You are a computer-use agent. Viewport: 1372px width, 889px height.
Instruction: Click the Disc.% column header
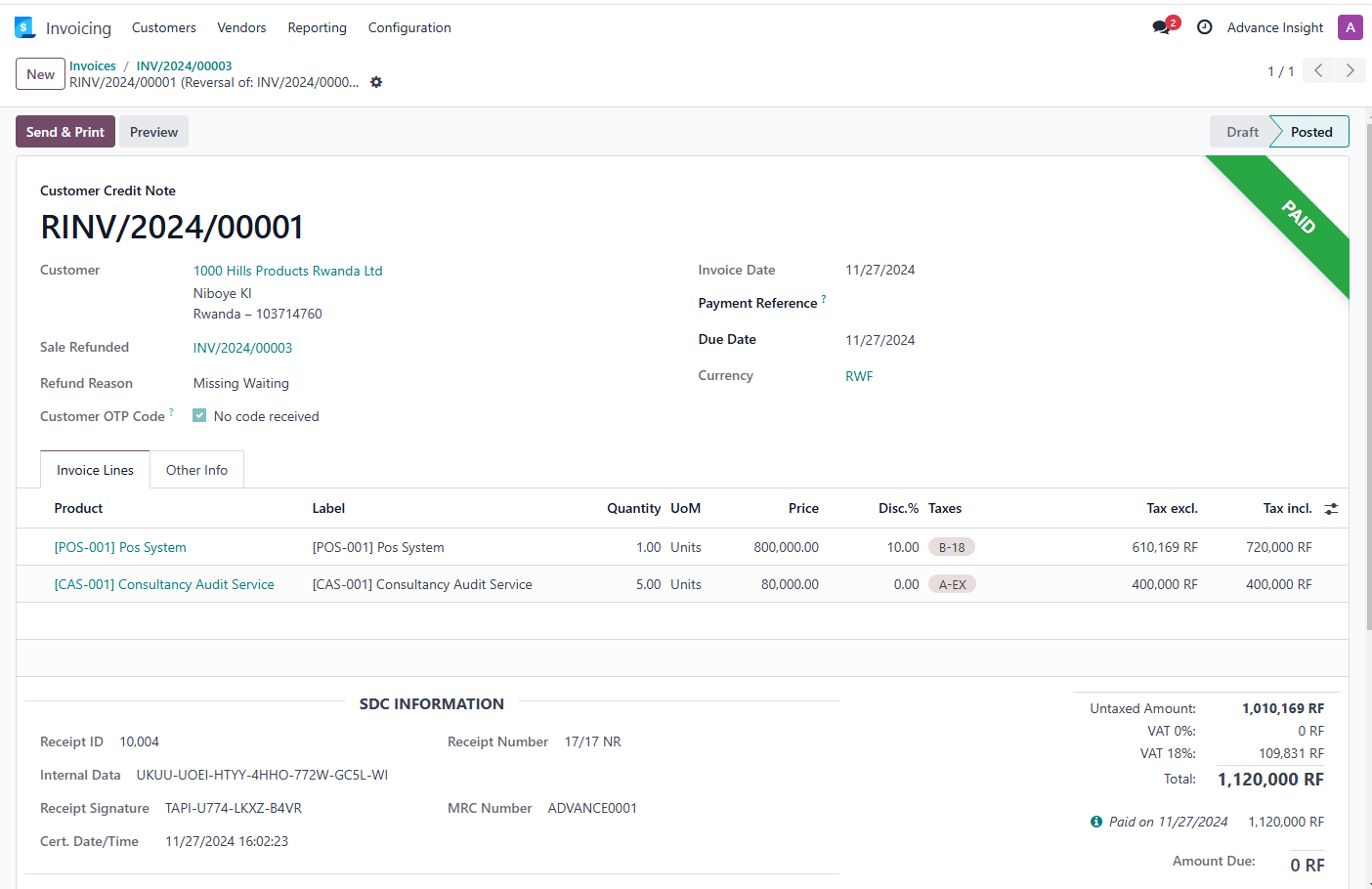pos(898,508)
